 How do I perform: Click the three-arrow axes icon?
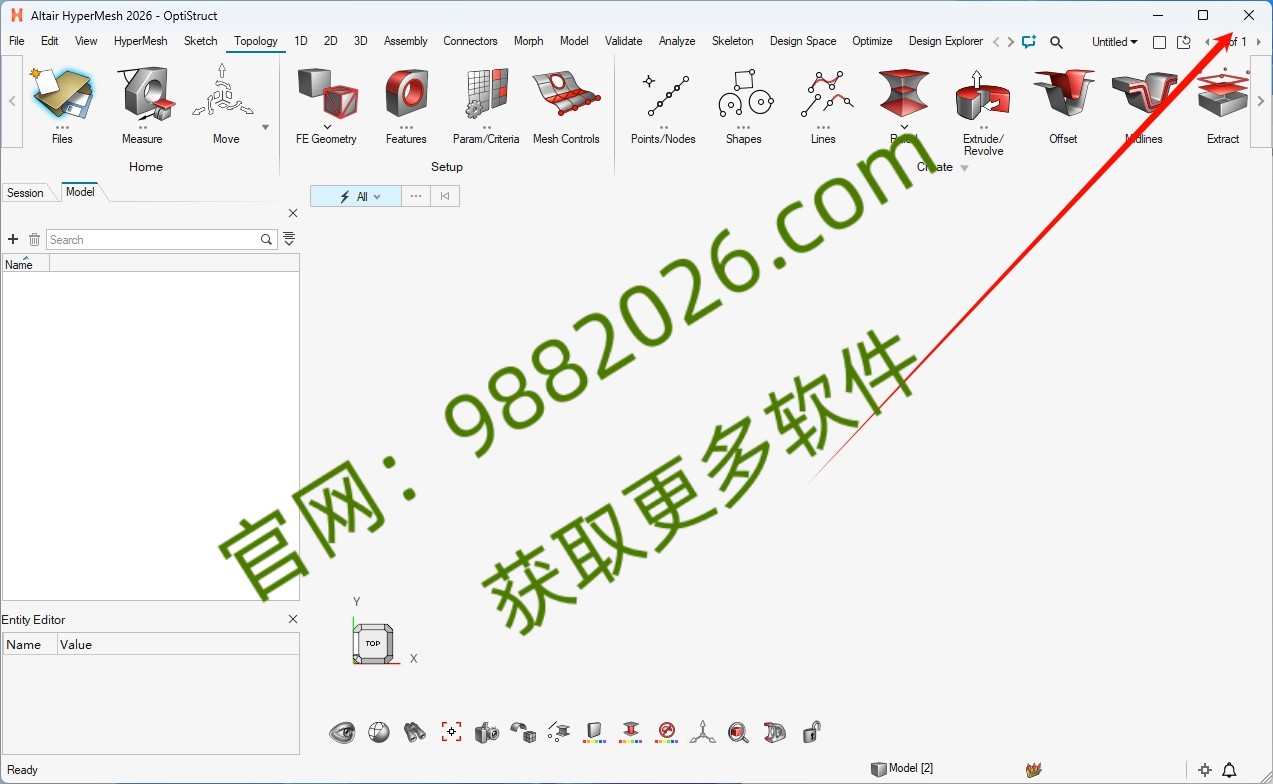(x=702, y=732)
